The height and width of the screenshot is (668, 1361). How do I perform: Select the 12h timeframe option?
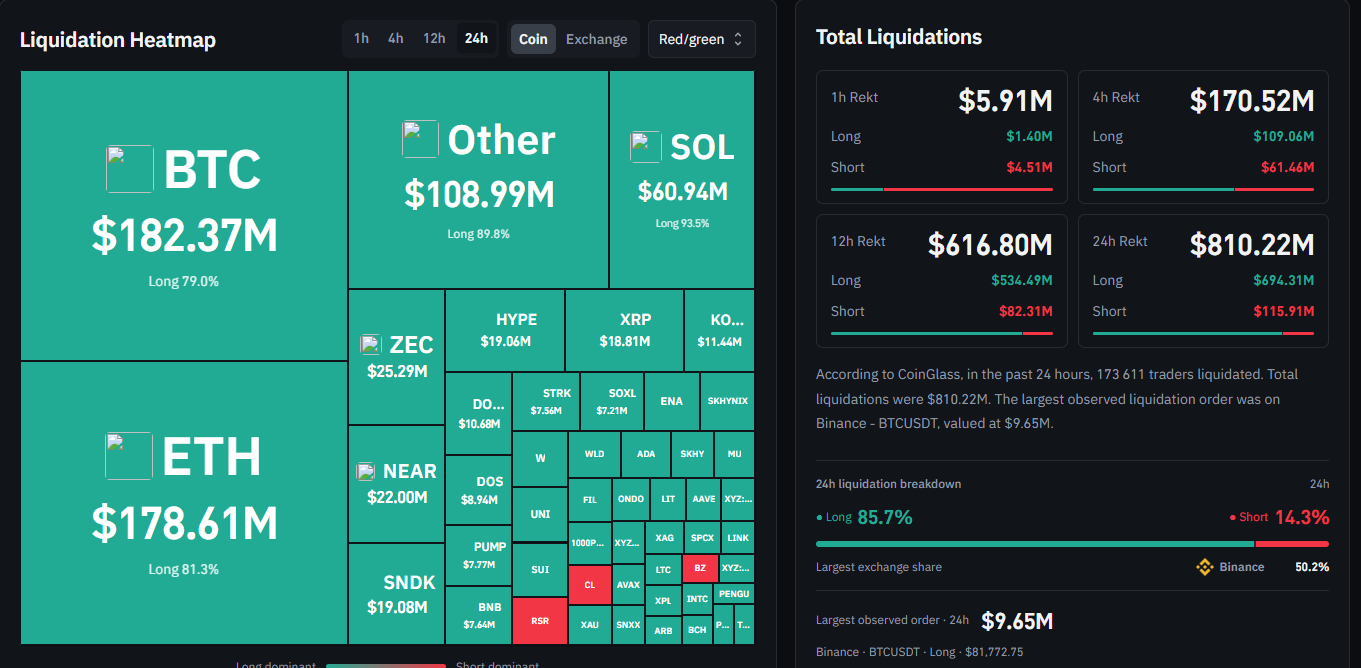pyautogui.click(x=434, y=38)
